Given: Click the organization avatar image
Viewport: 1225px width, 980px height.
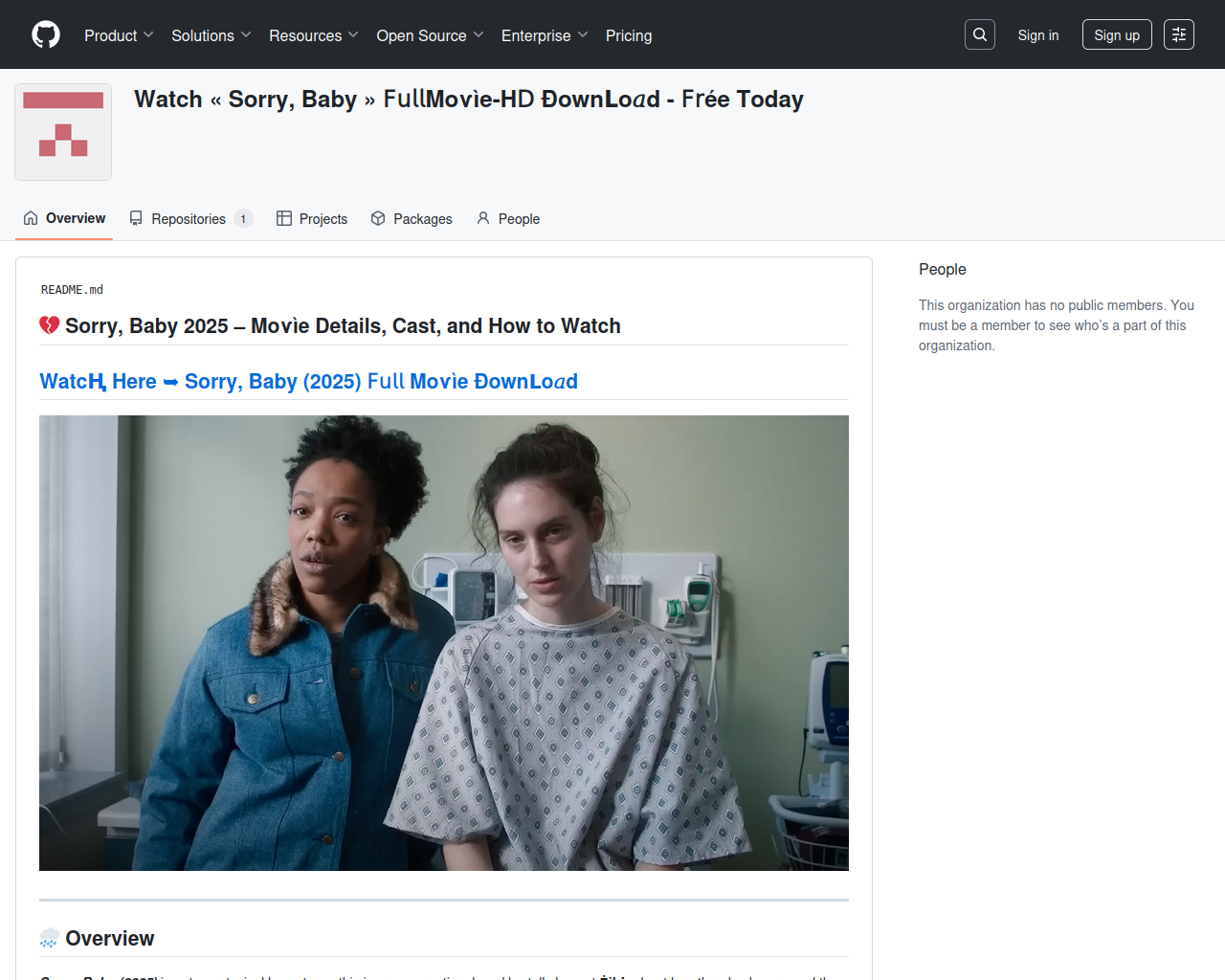Looking at the screenshot, I should (x=63, y=132).
